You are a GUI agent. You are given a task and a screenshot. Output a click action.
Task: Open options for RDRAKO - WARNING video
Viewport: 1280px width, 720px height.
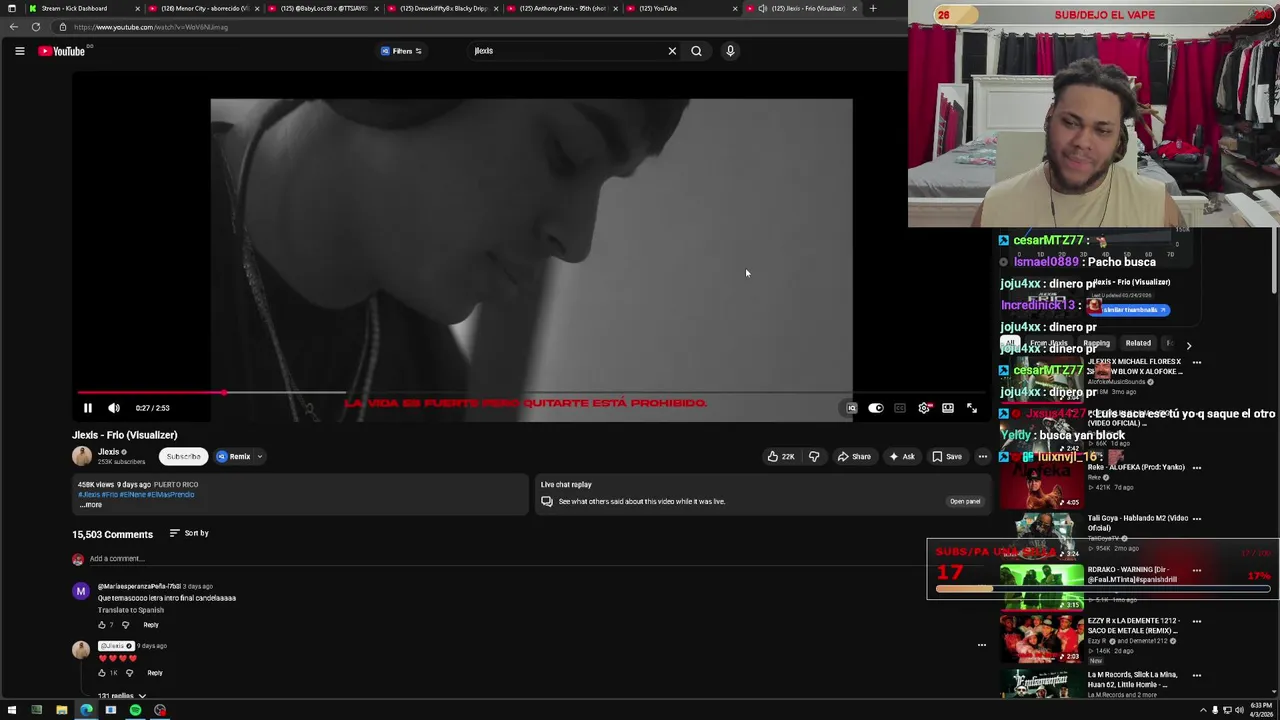[x=1197, y=570]
